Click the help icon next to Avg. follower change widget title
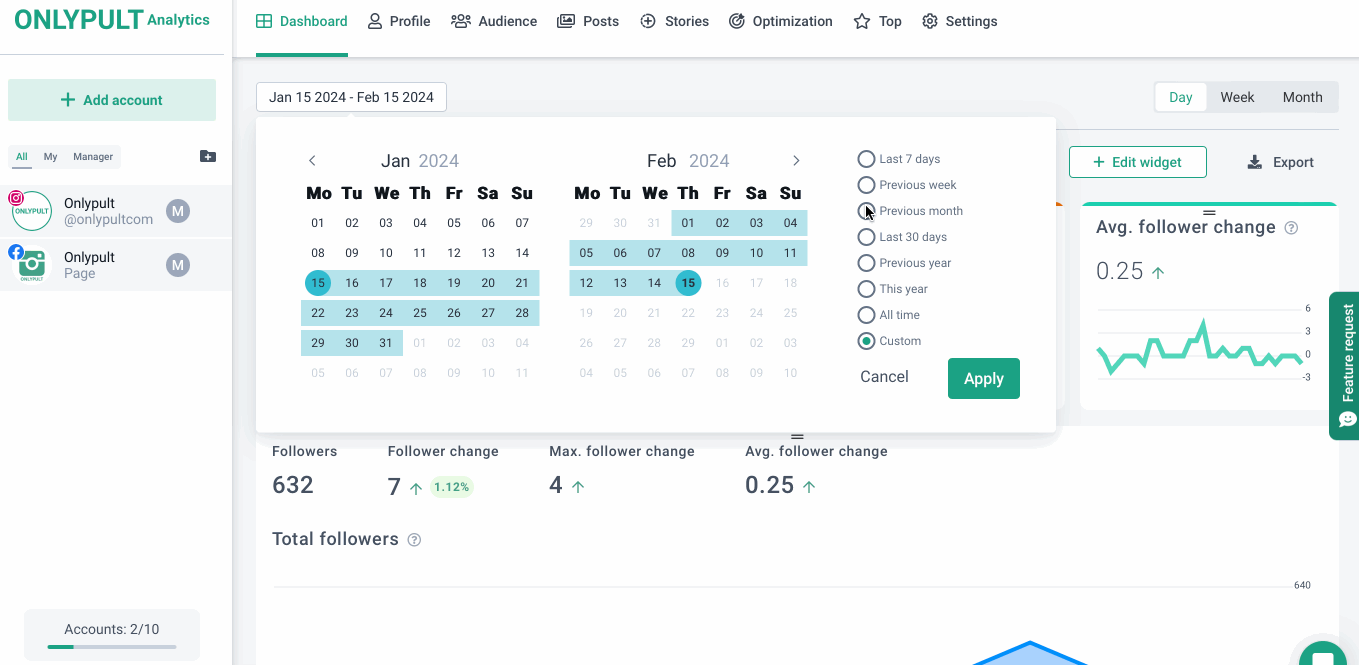 1291,228
